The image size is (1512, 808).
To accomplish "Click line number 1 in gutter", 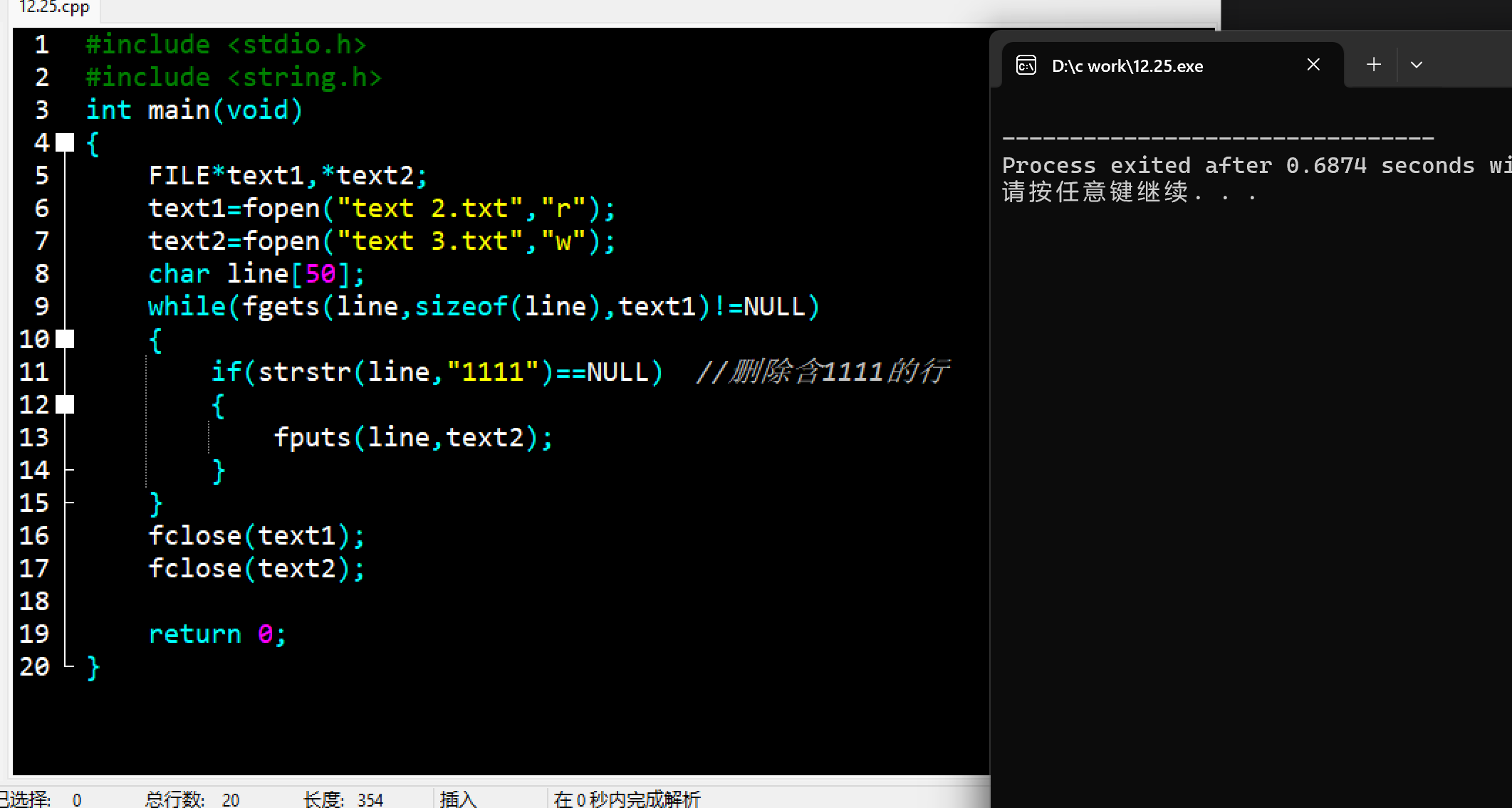I will [x=41, y=44].
